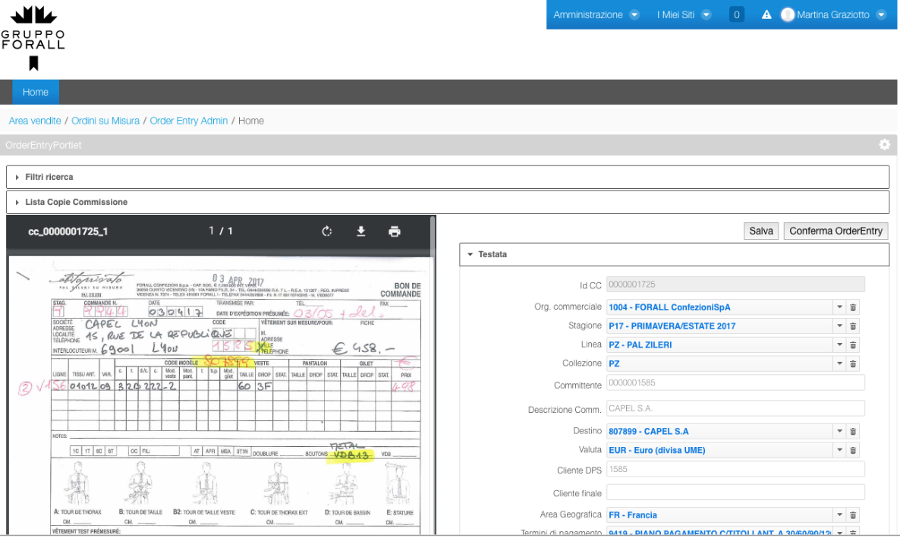
Task: Click the Salva button
Action: click(761, 231)
